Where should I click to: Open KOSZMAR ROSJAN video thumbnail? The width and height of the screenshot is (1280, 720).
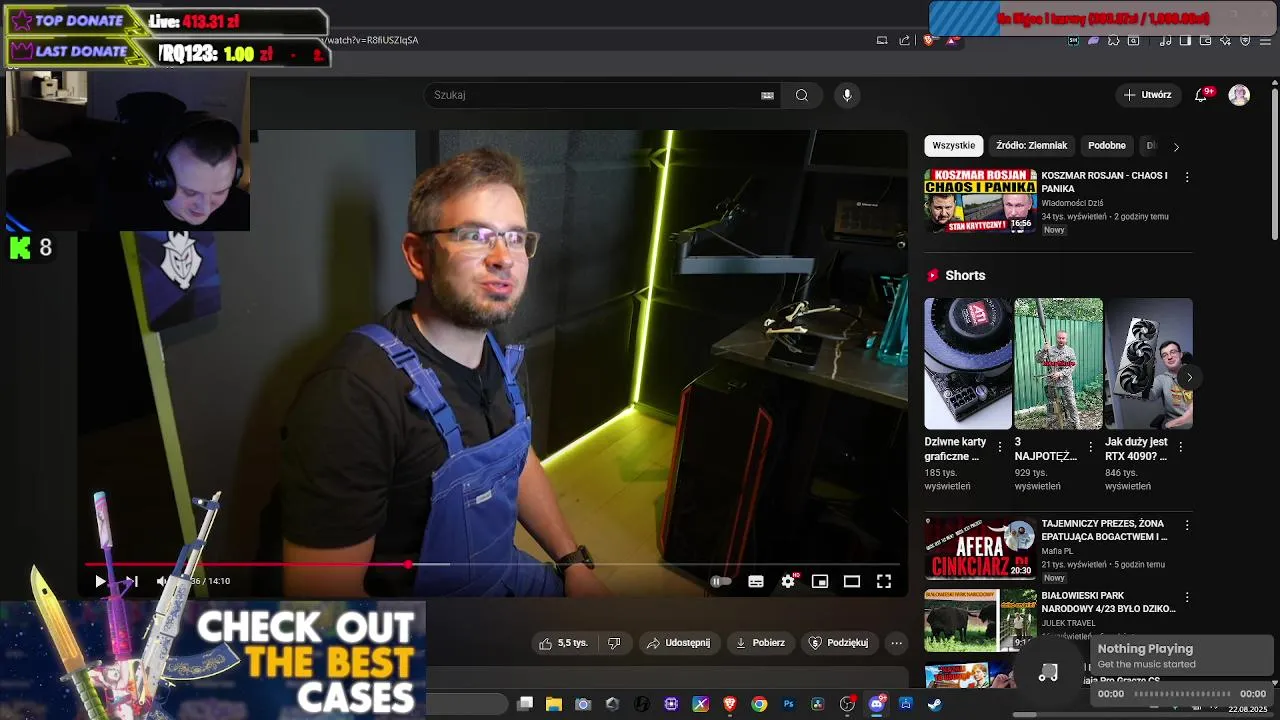coord(980,201)
